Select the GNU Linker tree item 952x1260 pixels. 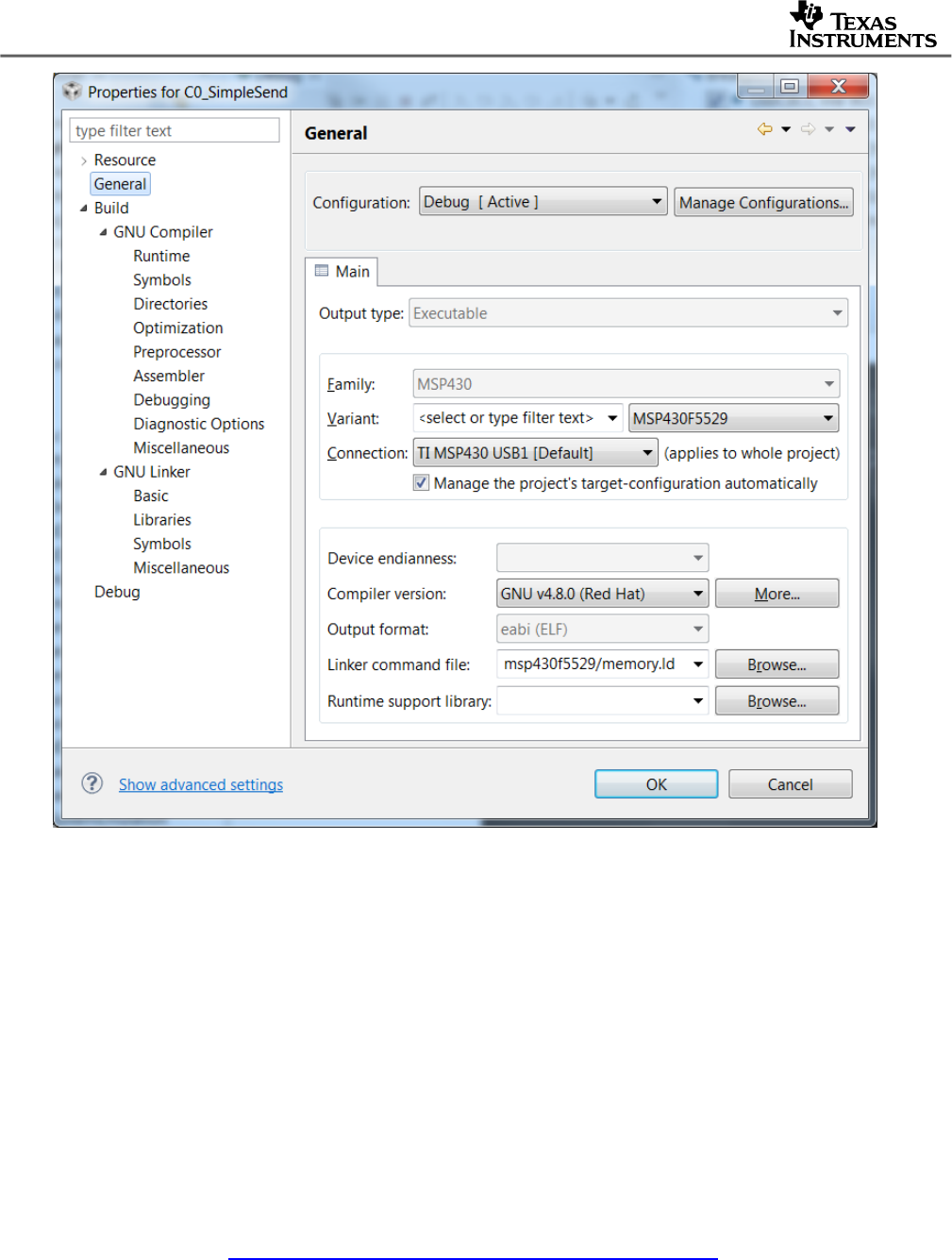[152, 472]
